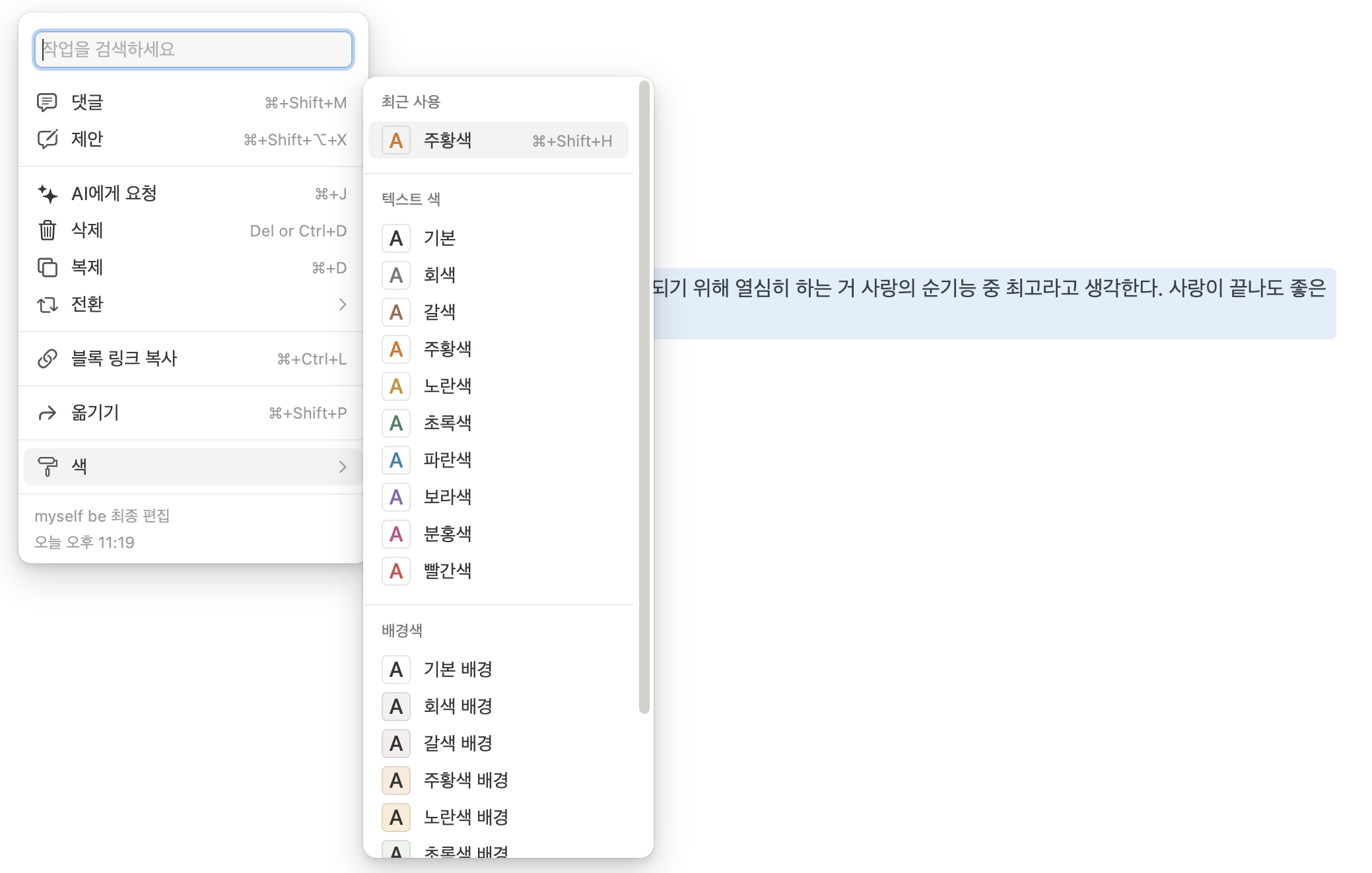This screenshot has width=1372, height=873.
Task: Apply 빨간색 text color swatch
Action: pyautogui.click(x=396, y=571)
